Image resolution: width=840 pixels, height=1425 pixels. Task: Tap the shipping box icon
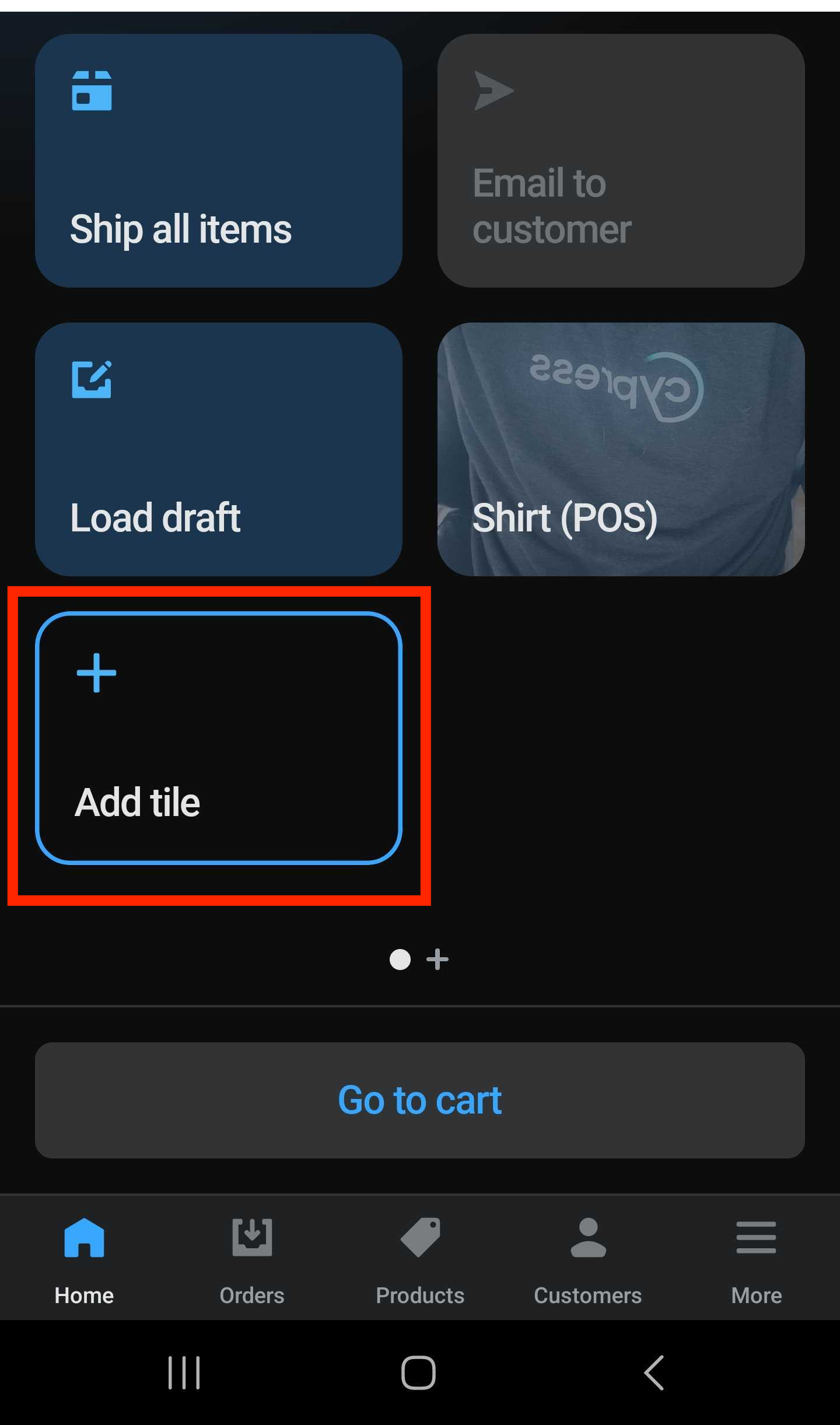[92, 90]
